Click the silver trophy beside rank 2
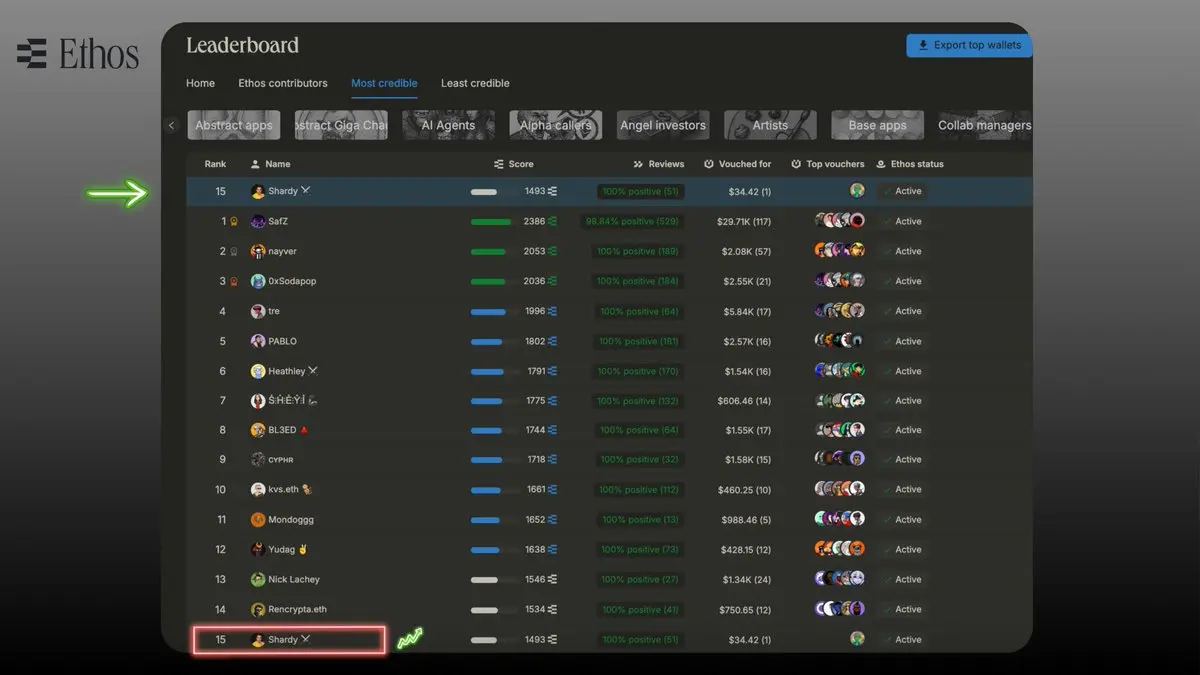The width and height of the screenshot is (1200, 675). pyautogui.click(x=234, y=252)
